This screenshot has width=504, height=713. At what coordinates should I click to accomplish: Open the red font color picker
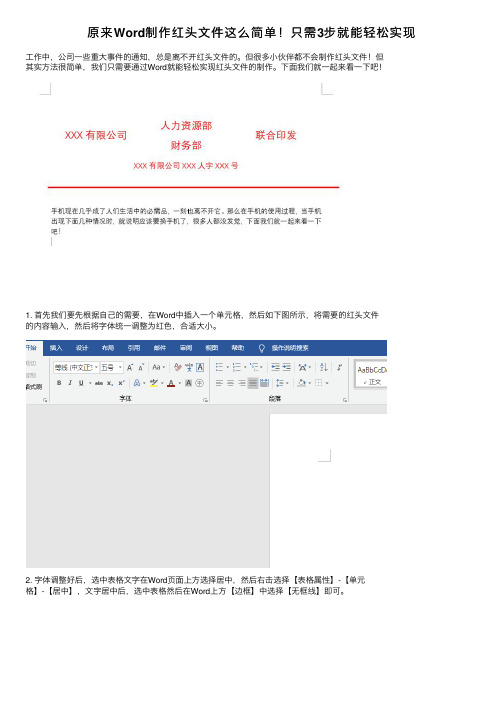(x=171, y=383)
